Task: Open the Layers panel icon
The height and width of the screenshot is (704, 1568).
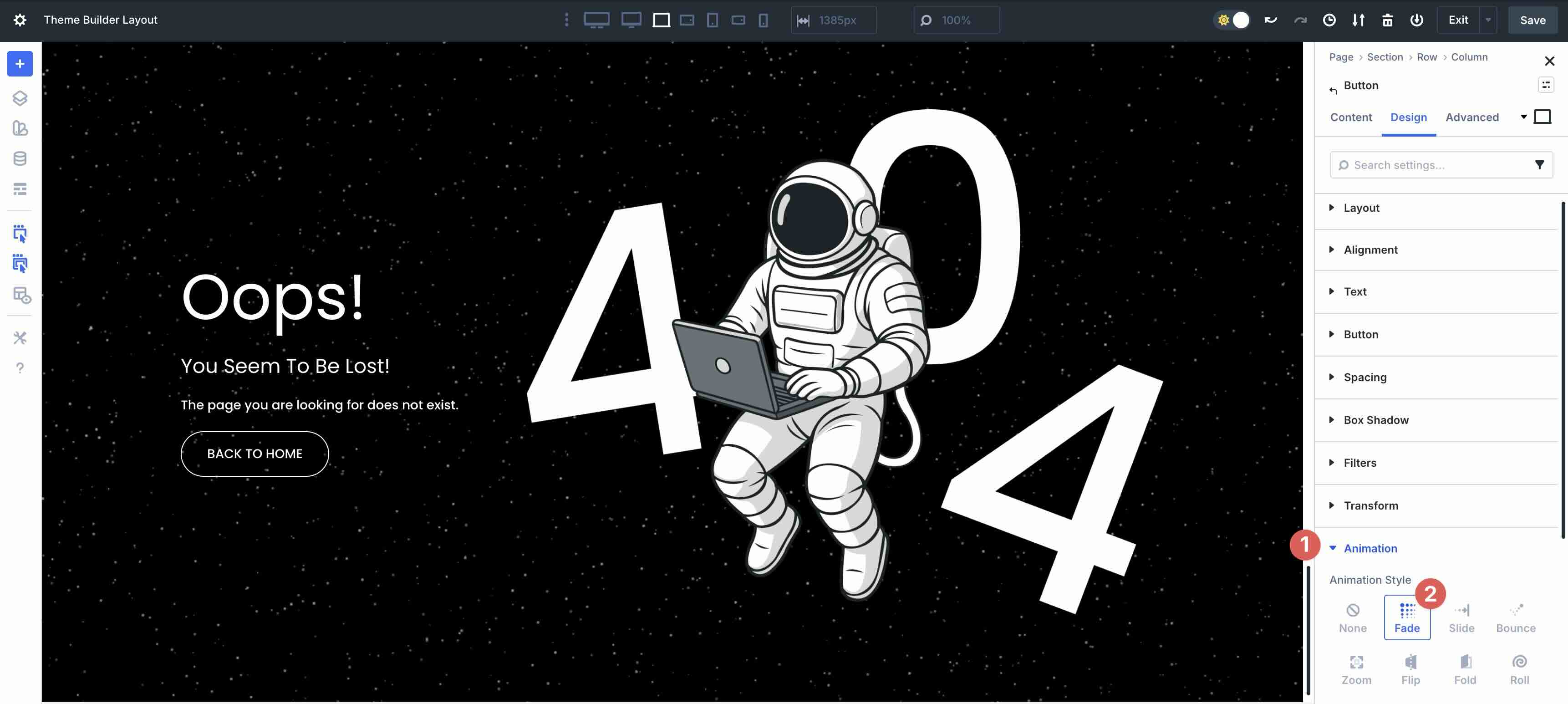Action: (20, 97)
